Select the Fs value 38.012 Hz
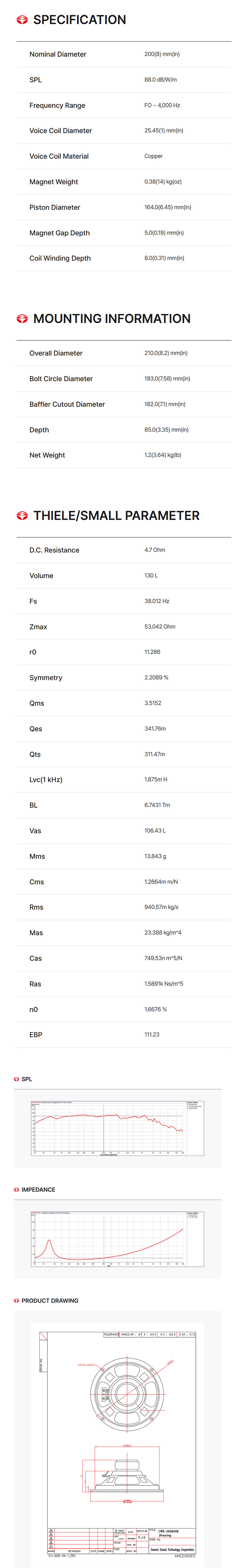 click(x=156, y=601)
